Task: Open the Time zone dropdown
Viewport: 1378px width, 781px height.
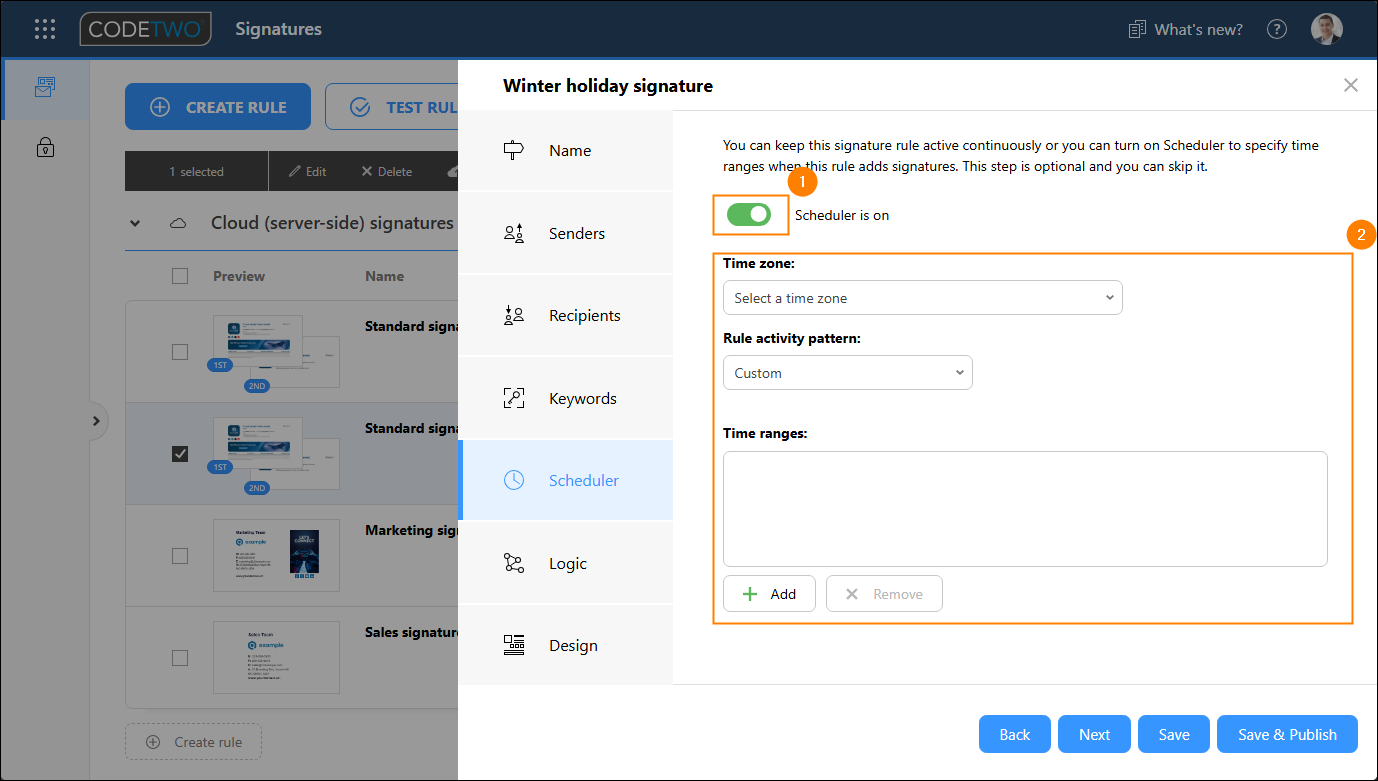Action: click(922, 298)
